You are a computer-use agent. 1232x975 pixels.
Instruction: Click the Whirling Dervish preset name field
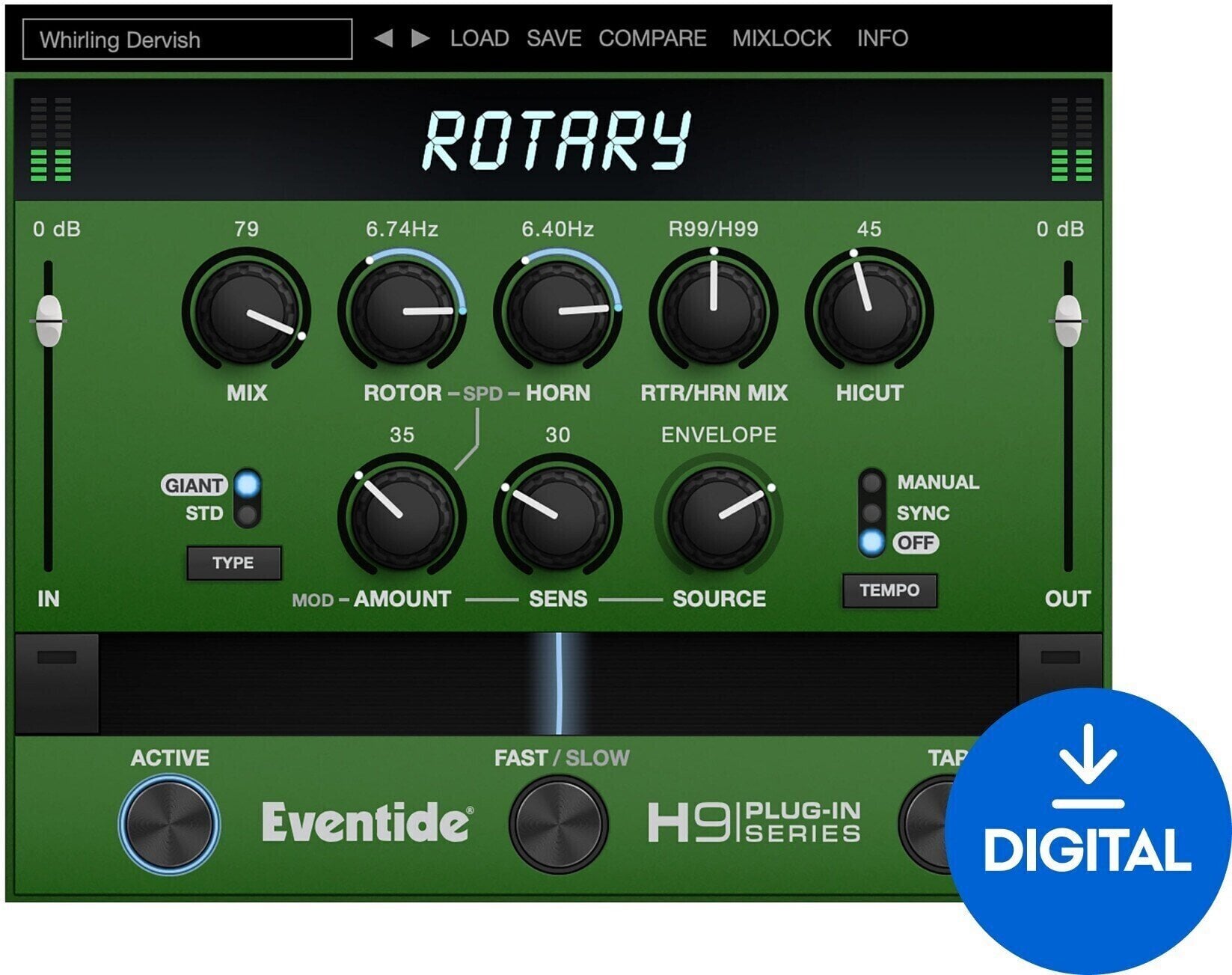coord(186,37)
